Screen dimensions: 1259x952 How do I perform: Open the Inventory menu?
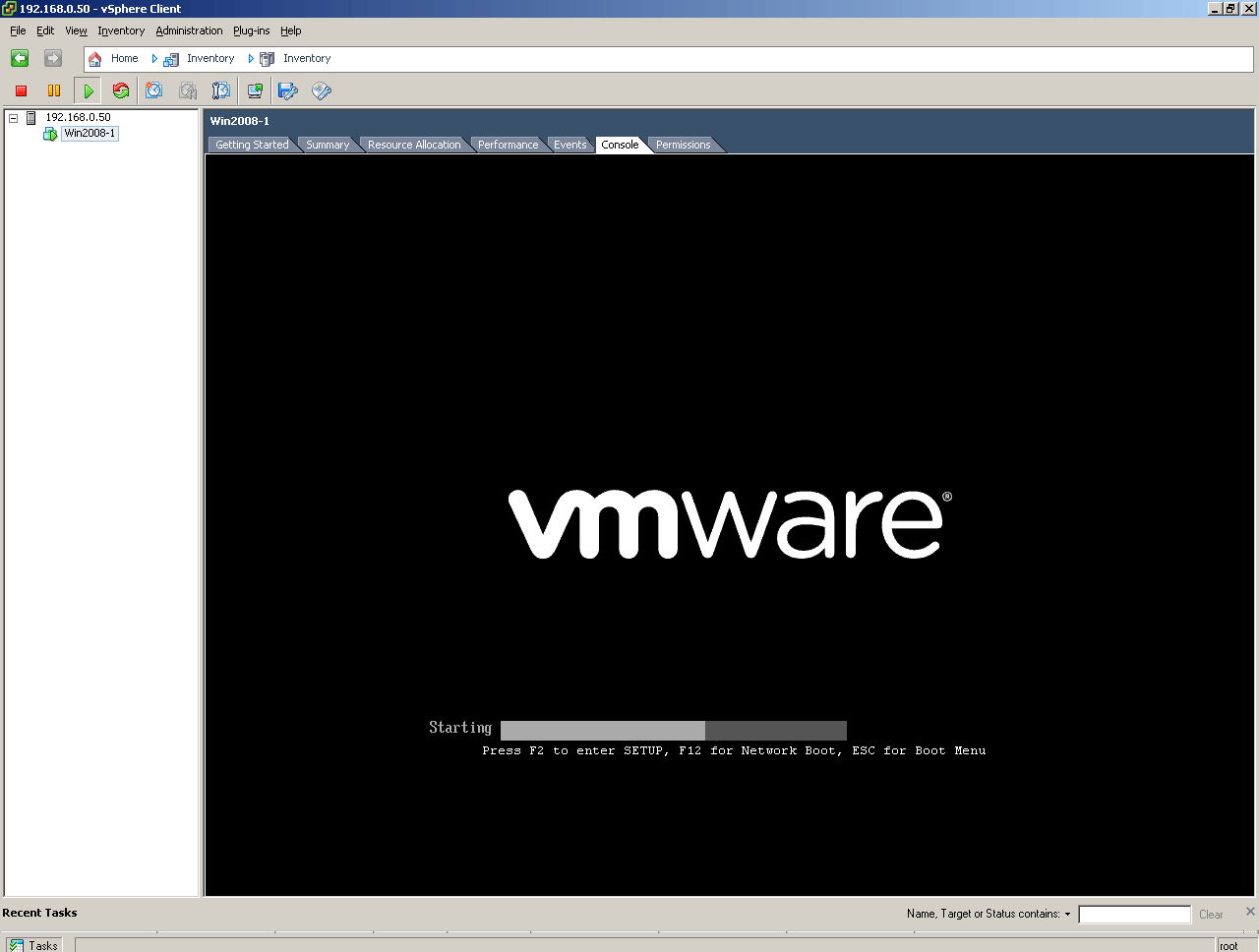point(121,30)
